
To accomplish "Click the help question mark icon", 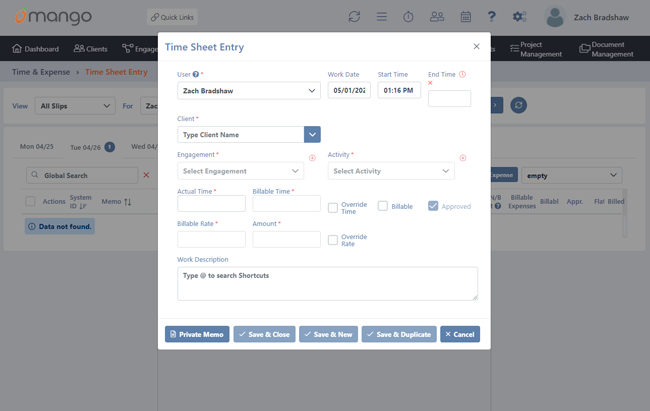I will 491,17.
